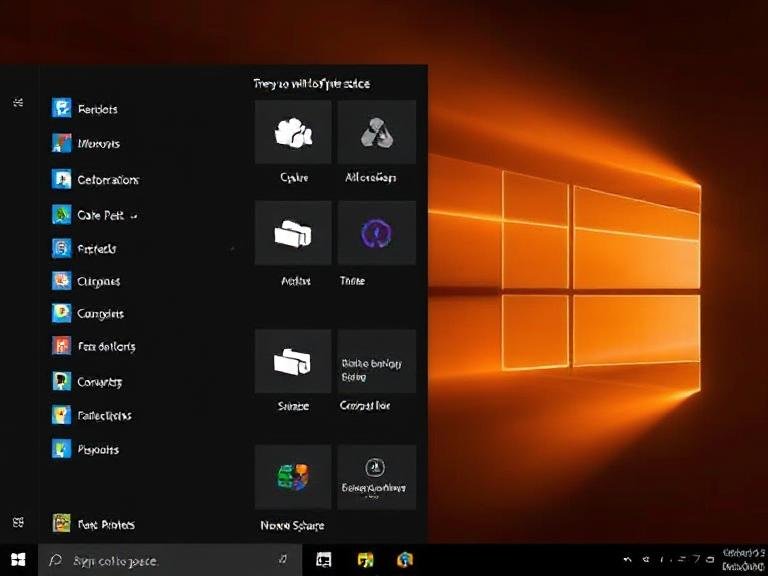Launch the purple circle "Tinae" tile

[x=377, y=233]
